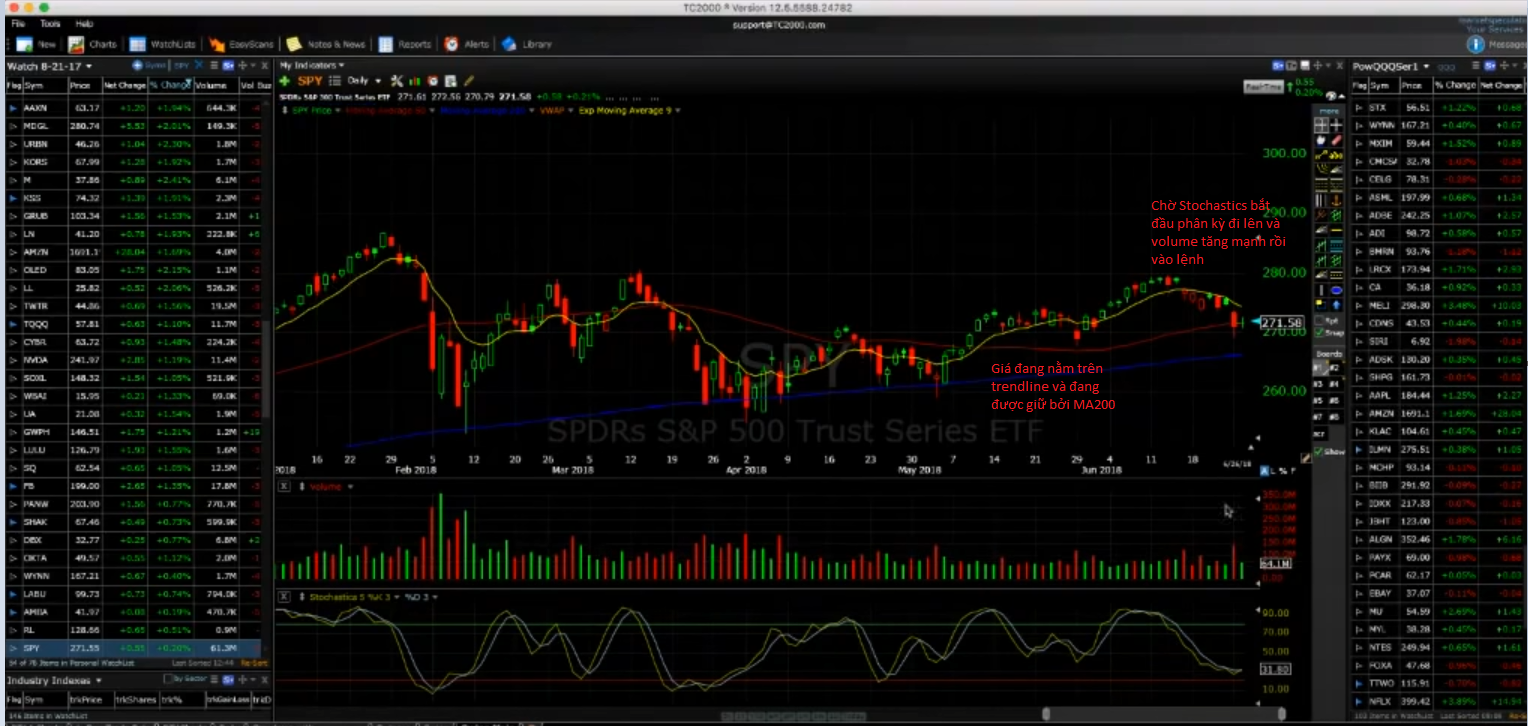Close the volume pane with its X
This screenshot has width=1528, height=726.
(x=284, y=487)
